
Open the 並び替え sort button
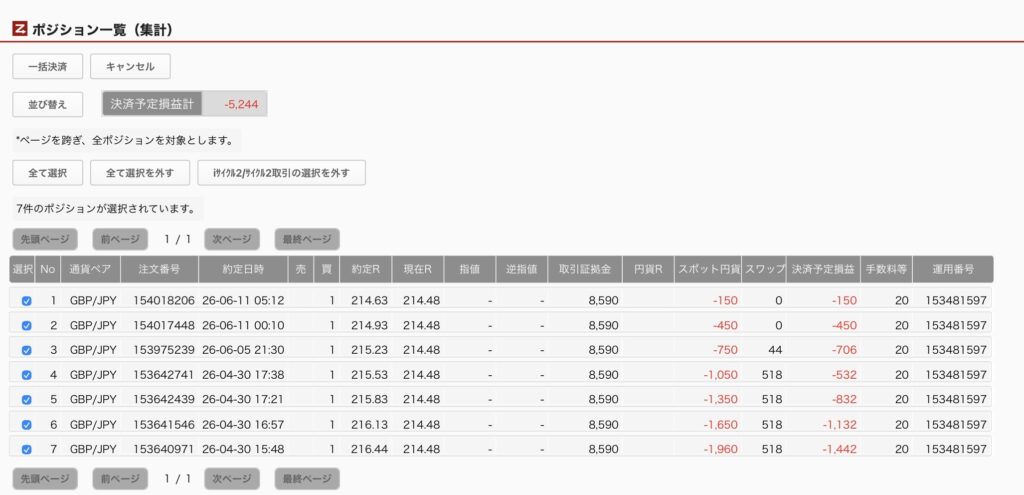click(48, 104)
